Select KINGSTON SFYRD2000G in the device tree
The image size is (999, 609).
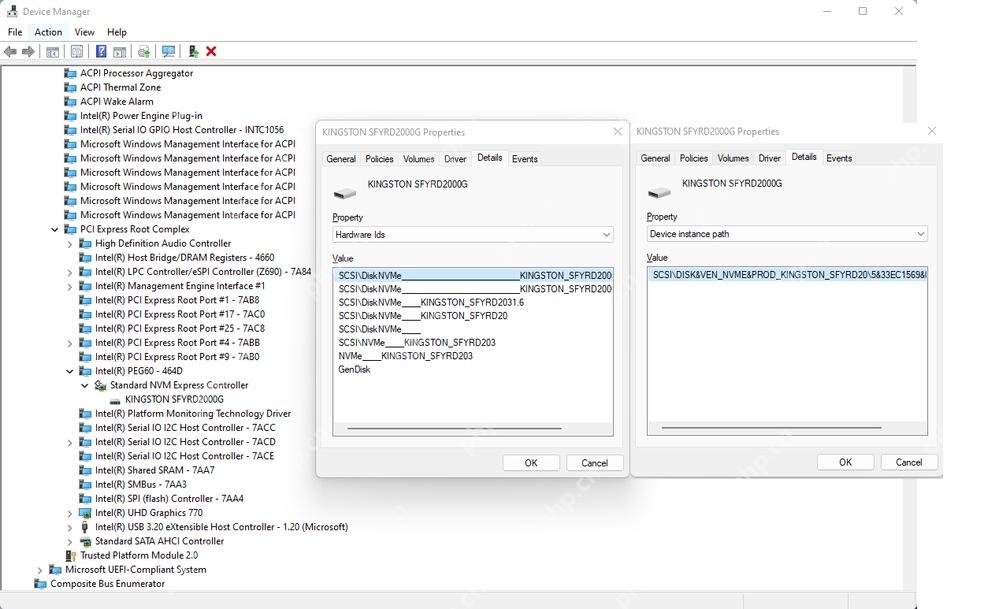pyautogui.click(x=174, y=399)
